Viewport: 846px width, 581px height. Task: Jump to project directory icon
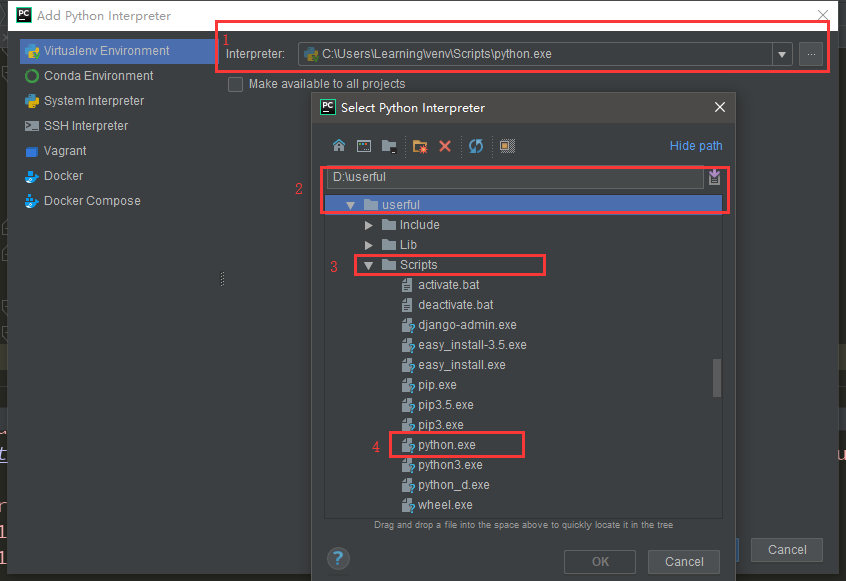[389, 146]
